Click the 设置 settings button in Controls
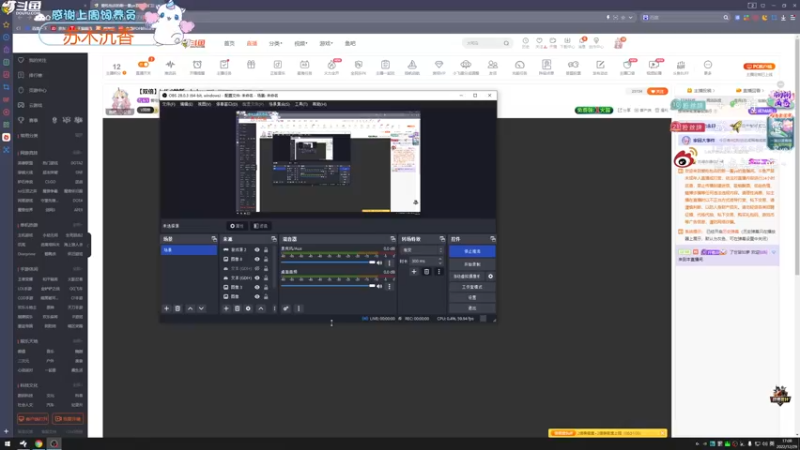This screenshot has height=450, width=800. [x=472, y=297]
